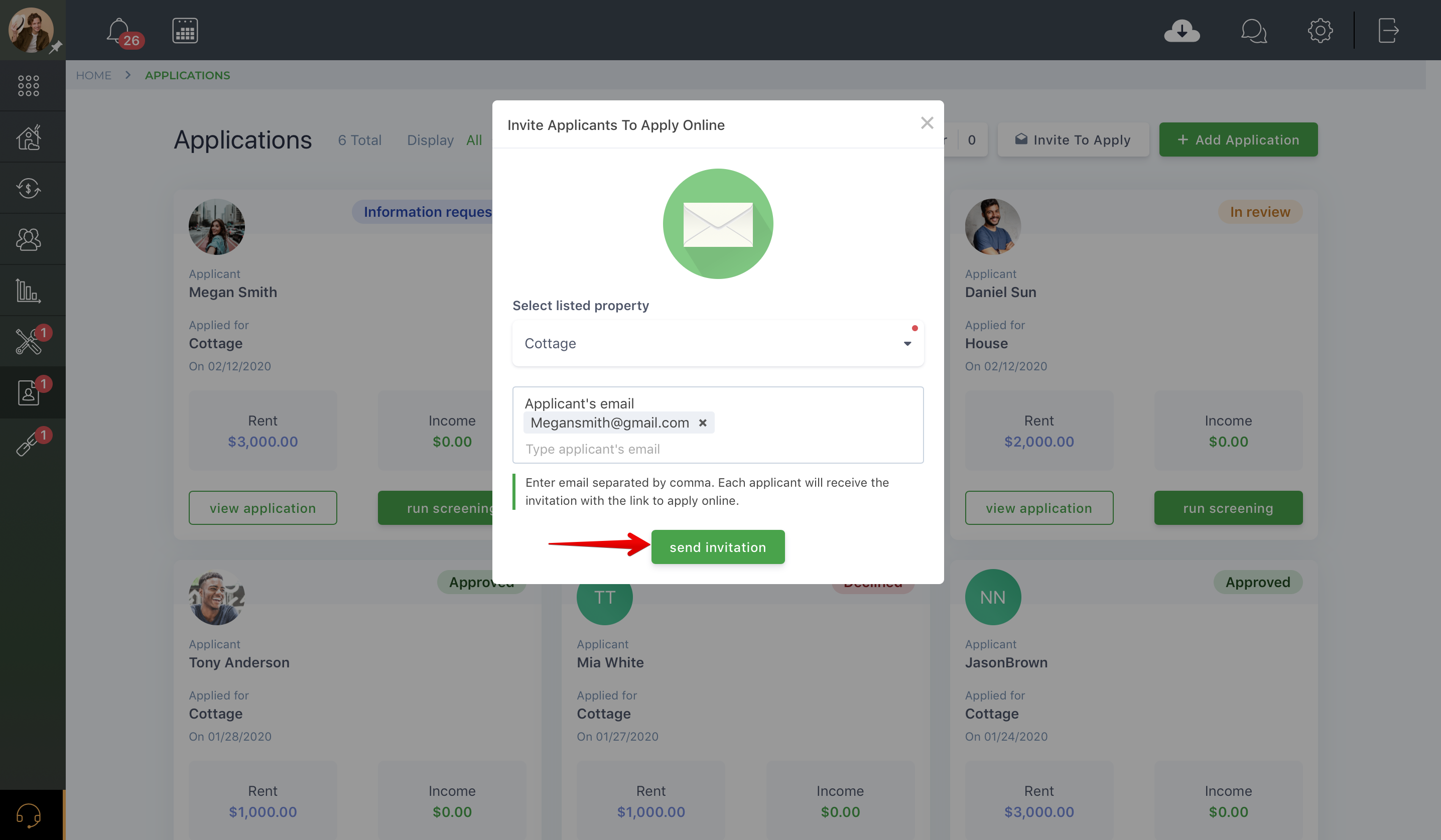
Task: Click the $2,000.00 rent on Daniel's card
Action: coord(1039,442)
